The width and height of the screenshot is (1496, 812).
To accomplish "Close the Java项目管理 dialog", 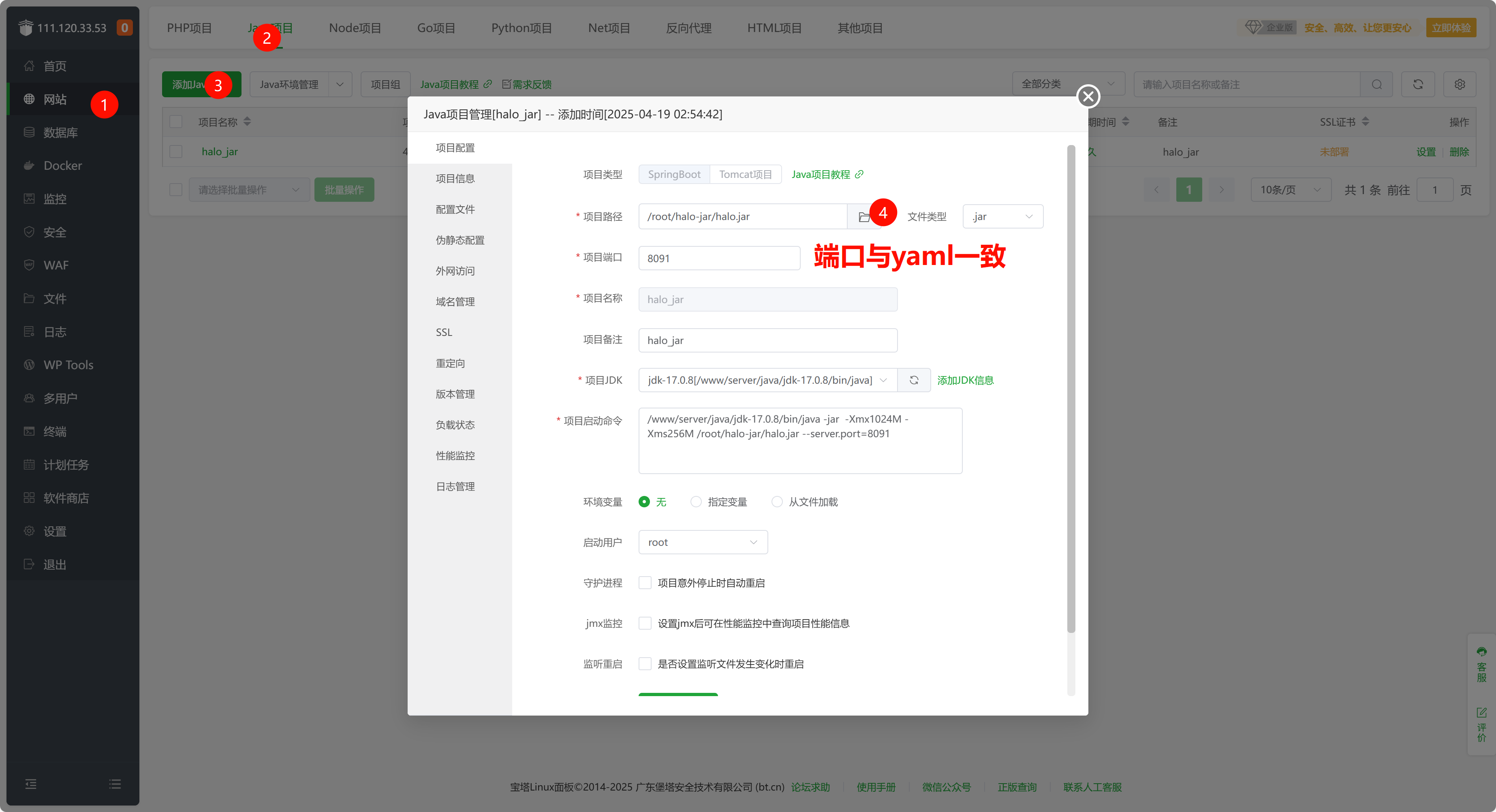I will tap(1088, 96).
